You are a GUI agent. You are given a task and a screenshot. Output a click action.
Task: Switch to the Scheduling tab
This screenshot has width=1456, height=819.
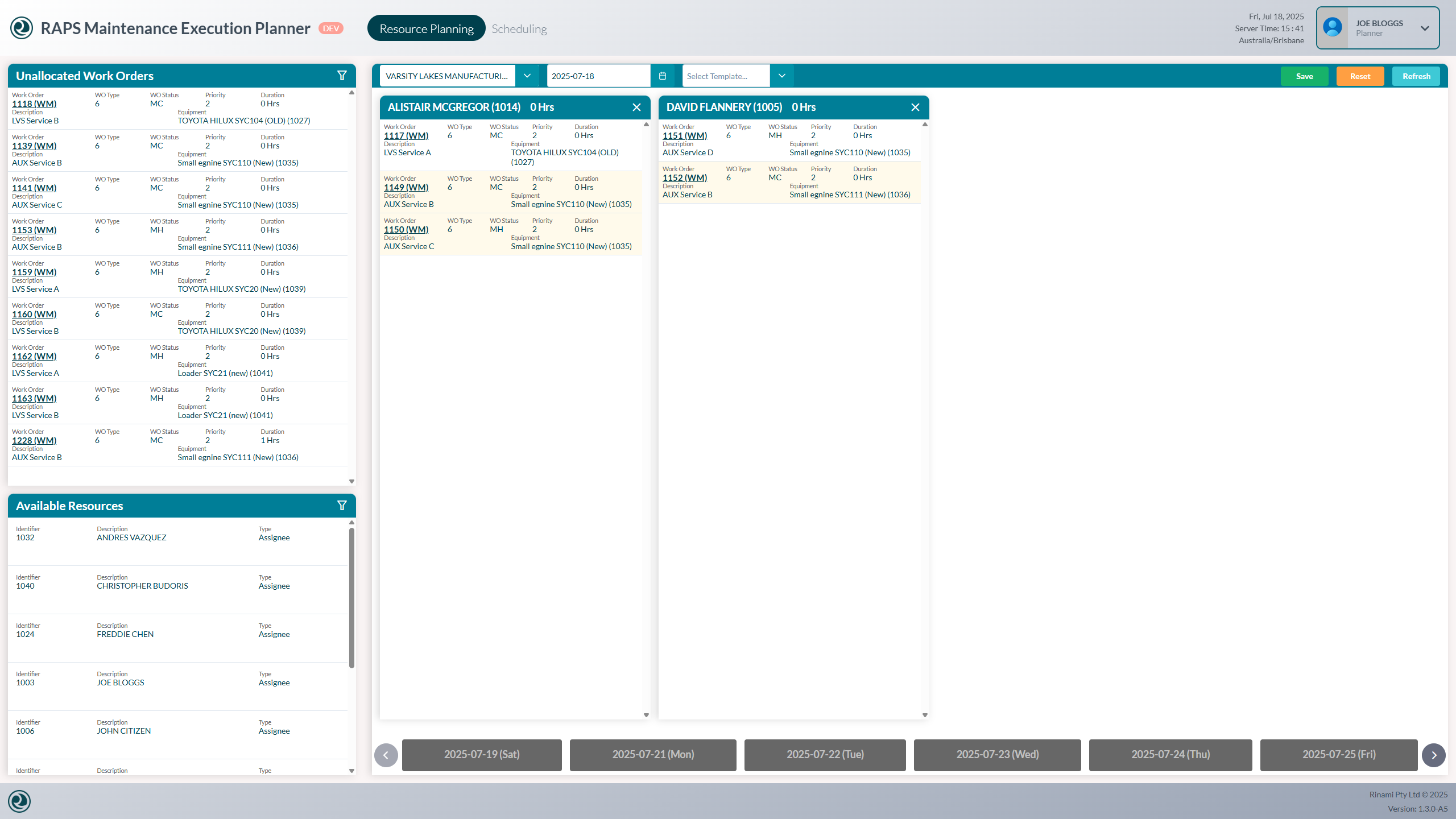tap(519, 28)
